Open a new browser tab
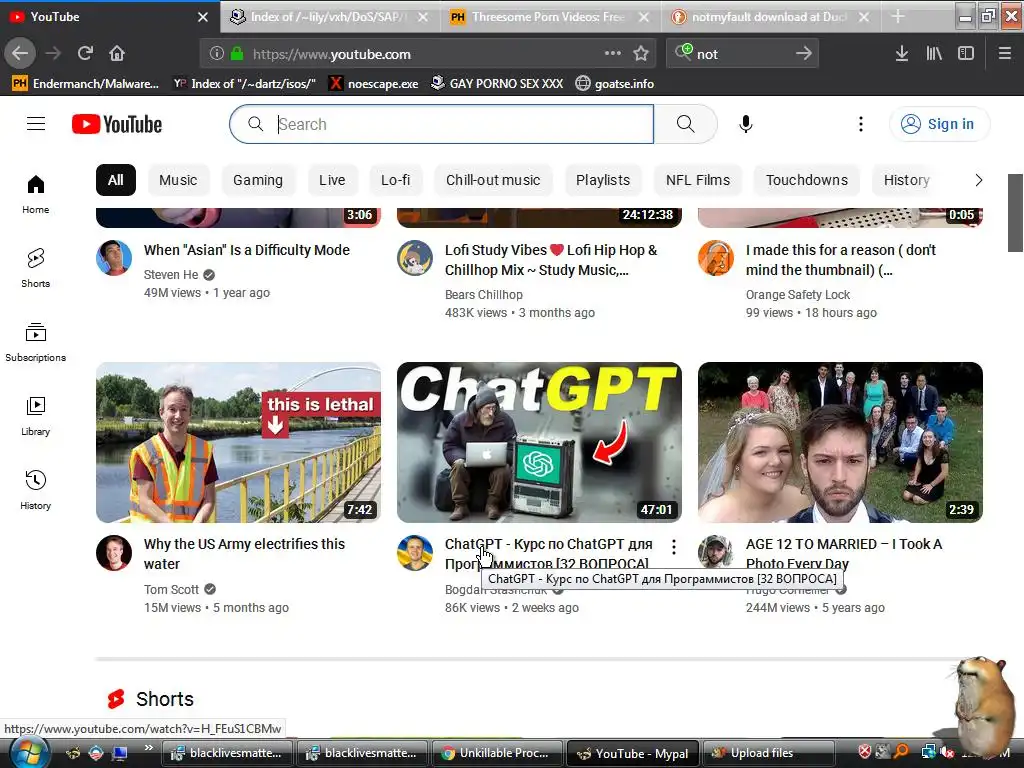This screenshot has height=768, width=1024. click(898, 17)
